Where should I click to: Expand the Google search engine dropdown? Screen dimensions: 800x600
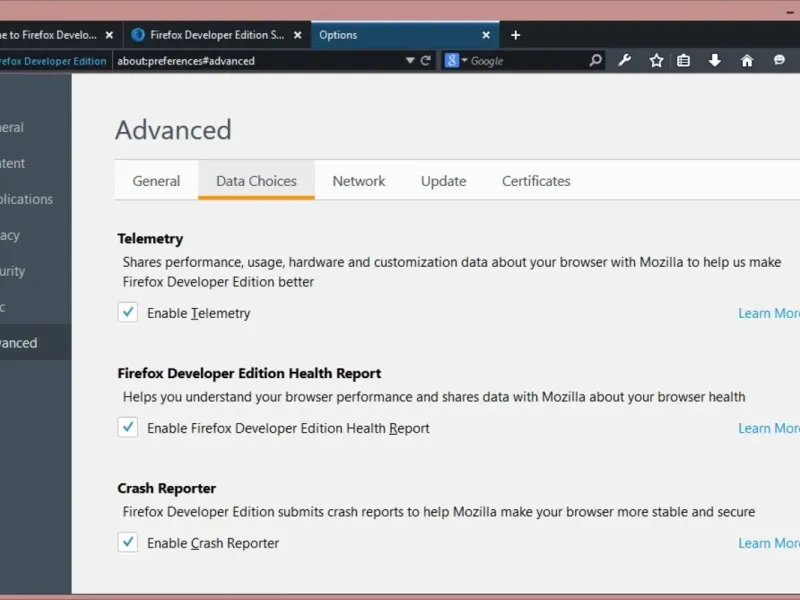click(x=456, y=60)
